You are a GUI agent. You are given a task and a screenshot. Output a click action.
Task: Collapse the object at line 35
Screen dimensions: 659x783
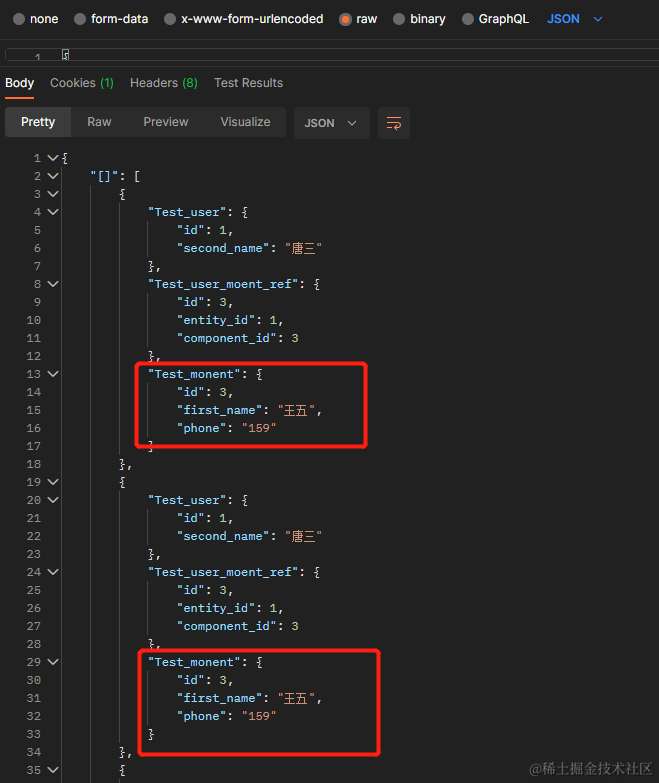53,770
